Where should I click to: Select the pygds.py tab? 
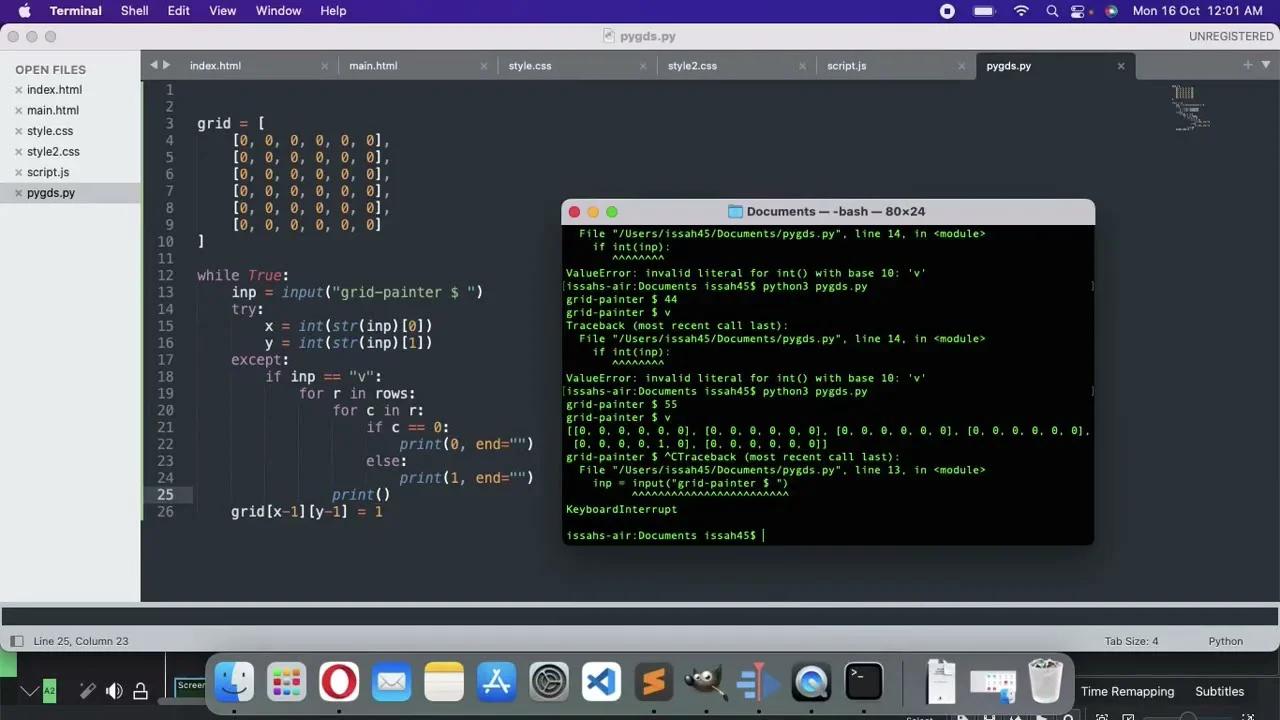(1008, 66)
